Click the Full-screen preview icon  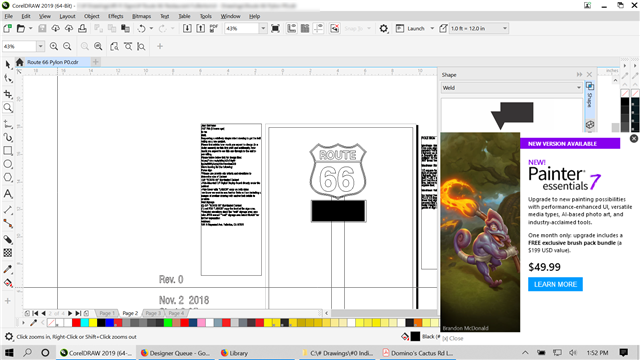coord(275,29)
